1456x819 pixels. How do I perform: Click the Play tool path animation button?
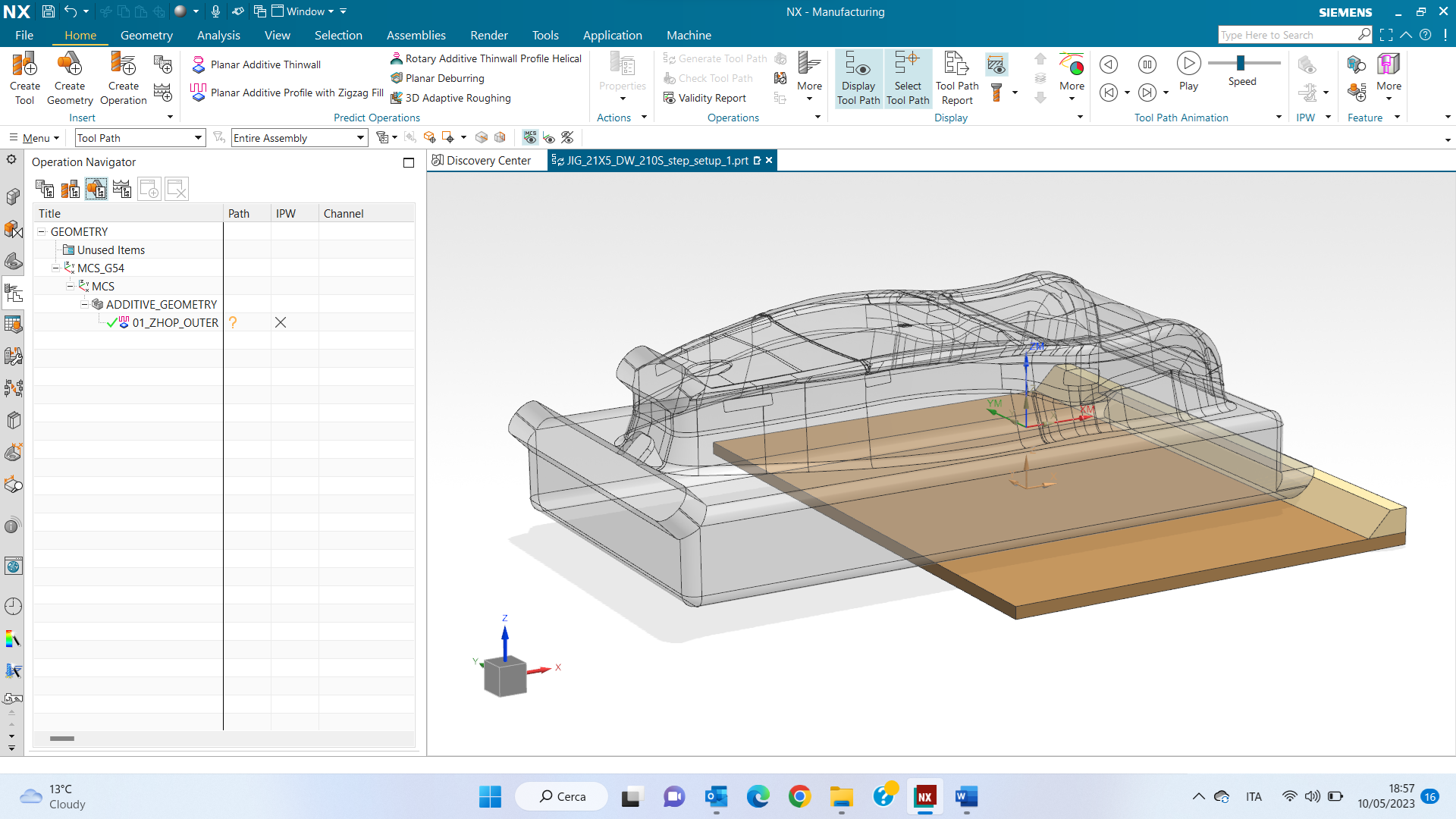click(x=1188, y=64)
